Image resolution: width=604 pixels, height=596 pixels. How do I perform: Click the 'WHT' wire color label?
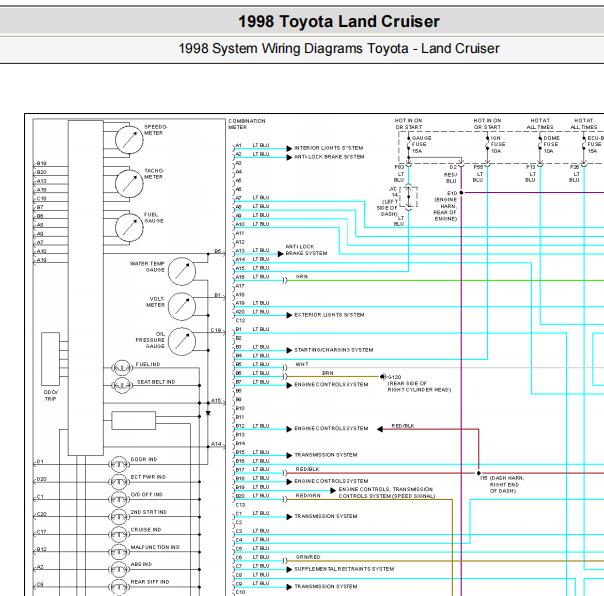click(302, 364)
